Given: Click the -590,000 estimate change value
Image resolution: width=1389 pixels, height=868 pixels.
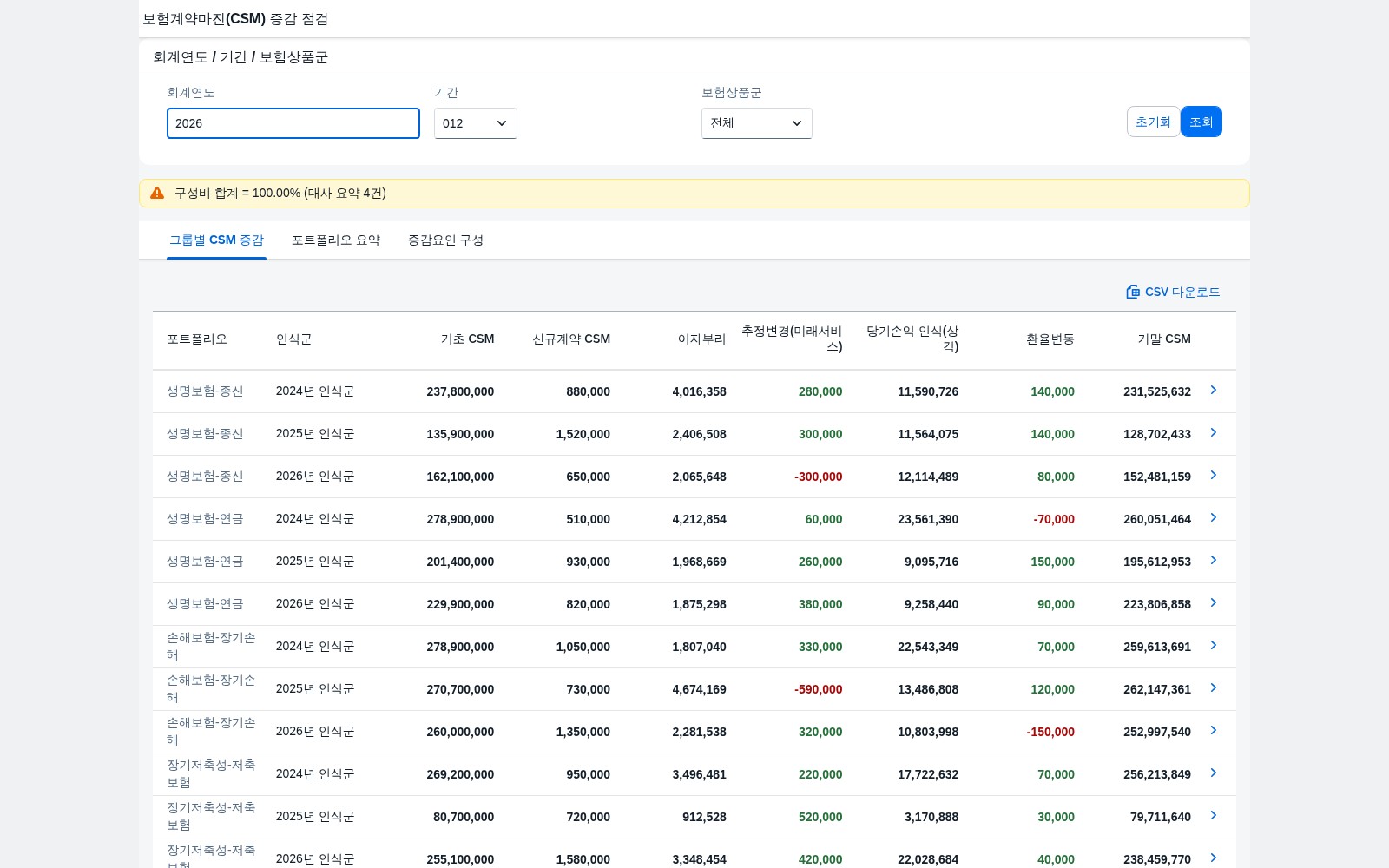Looking at the screenshot, I should click(819, 689).
